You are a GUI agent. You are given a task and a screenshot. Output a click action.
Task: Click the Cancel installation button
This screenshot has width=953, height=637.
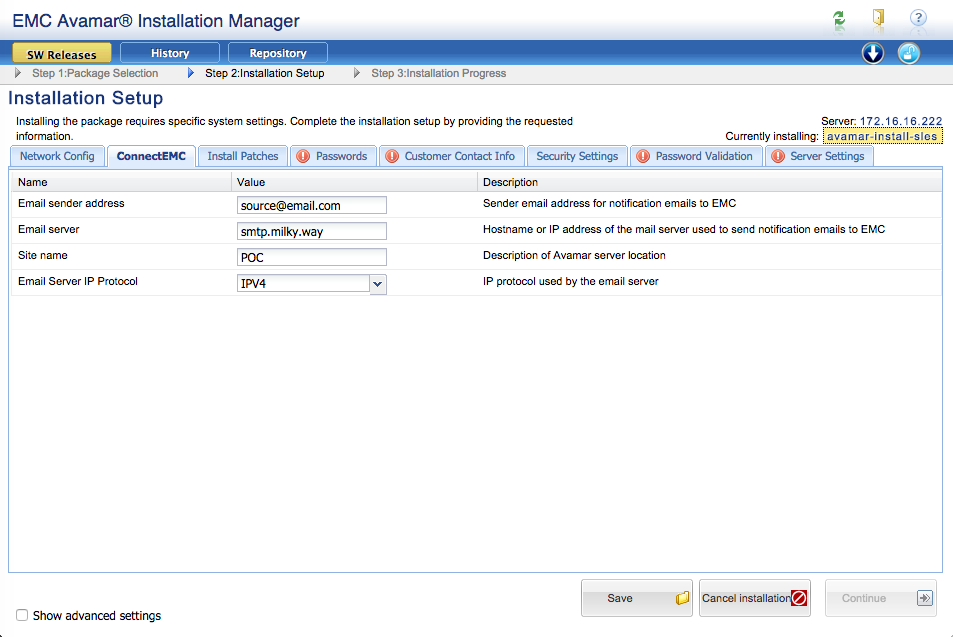point(754,598)
